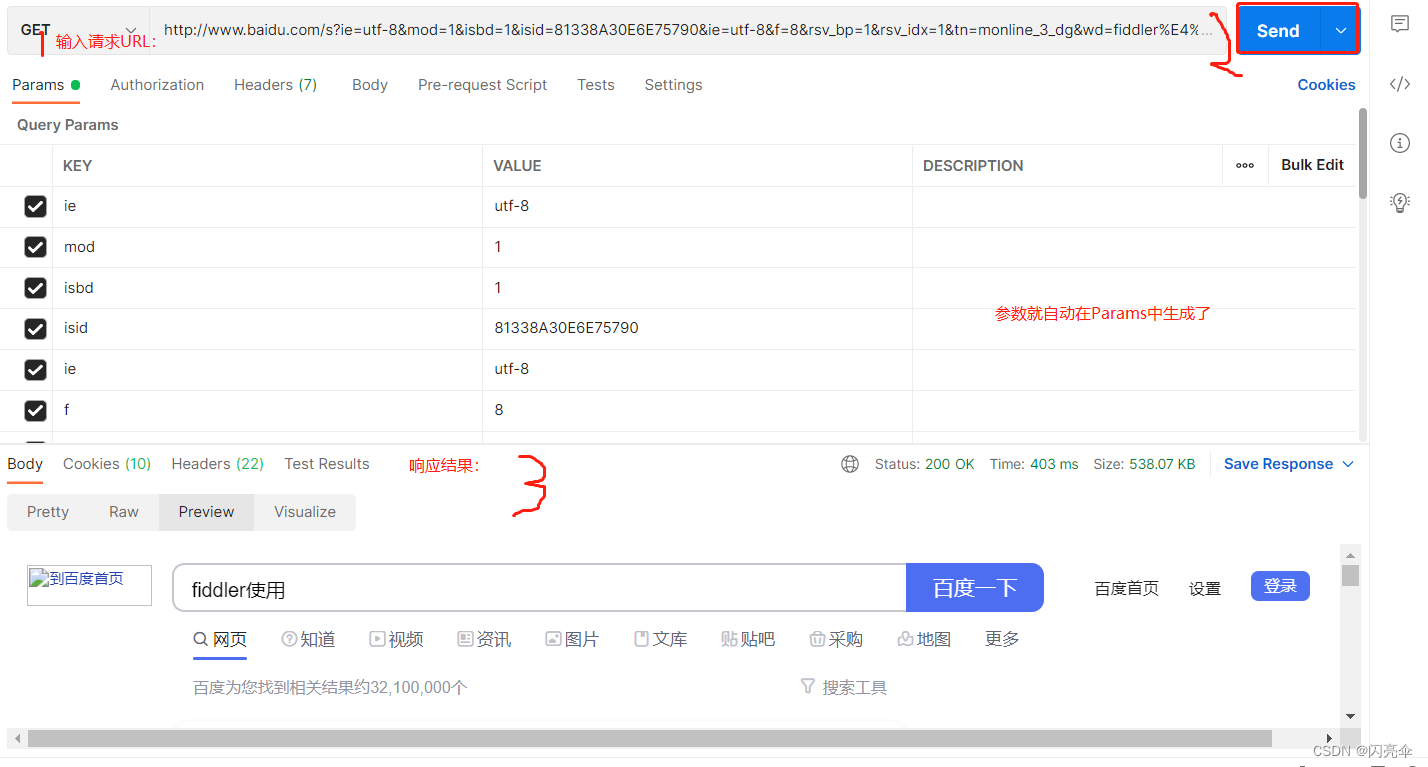Image resolution: width=1428 pixels, height=767 pixels.
Task: Open the code snippet icon
Action: pos(1400,84)
